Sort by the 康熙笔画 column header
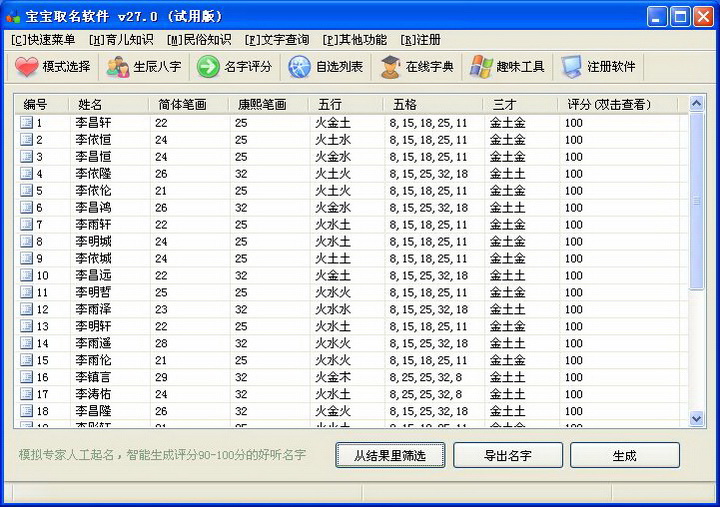The width and height of the screenshot is (720, 507). 269,105
